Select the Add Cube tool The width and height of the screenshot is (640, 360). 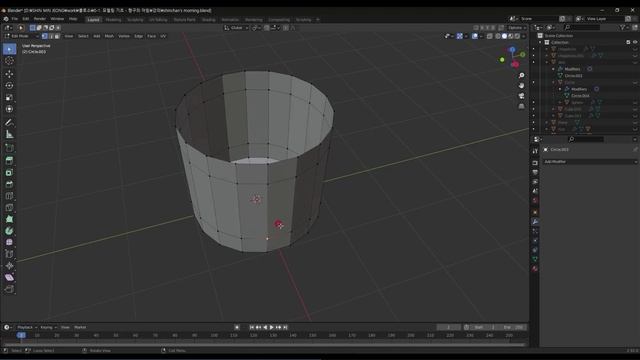(x=9, y=148)
